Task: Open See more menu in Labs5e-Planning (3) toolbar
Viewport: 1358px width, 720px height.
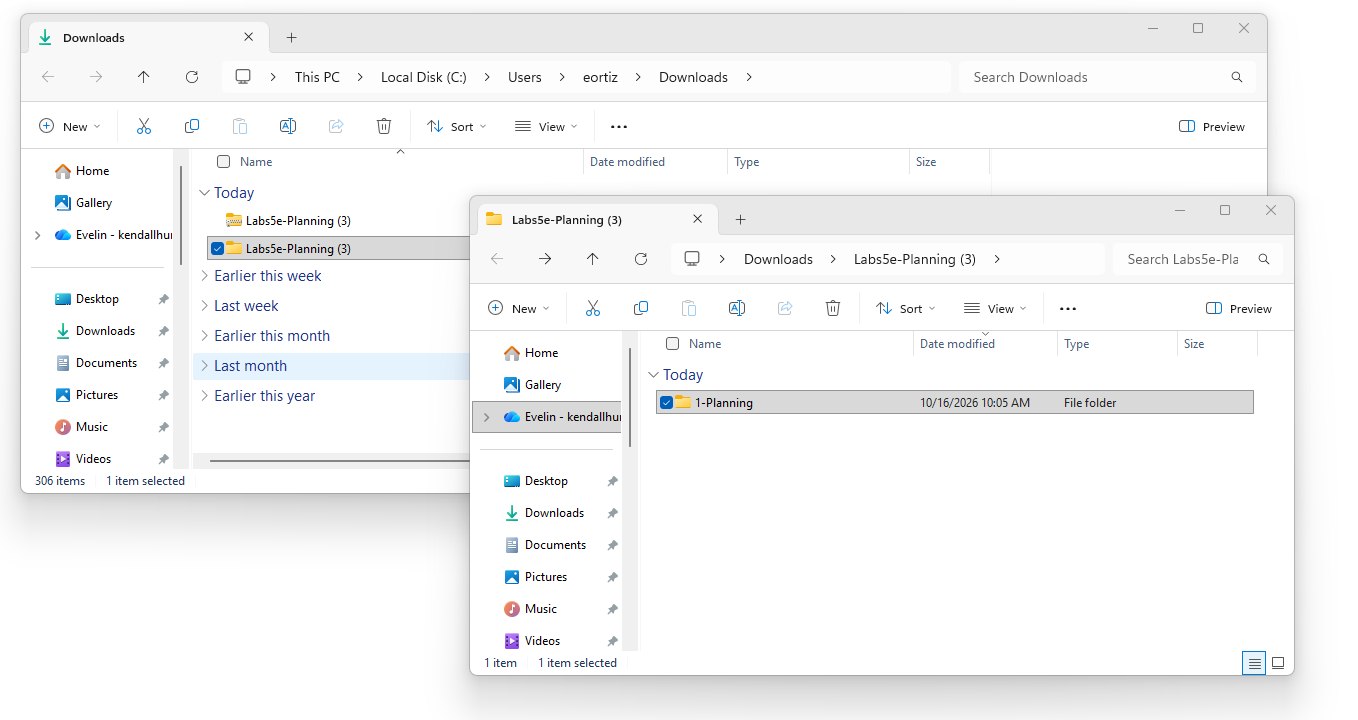Action: 1067,309
